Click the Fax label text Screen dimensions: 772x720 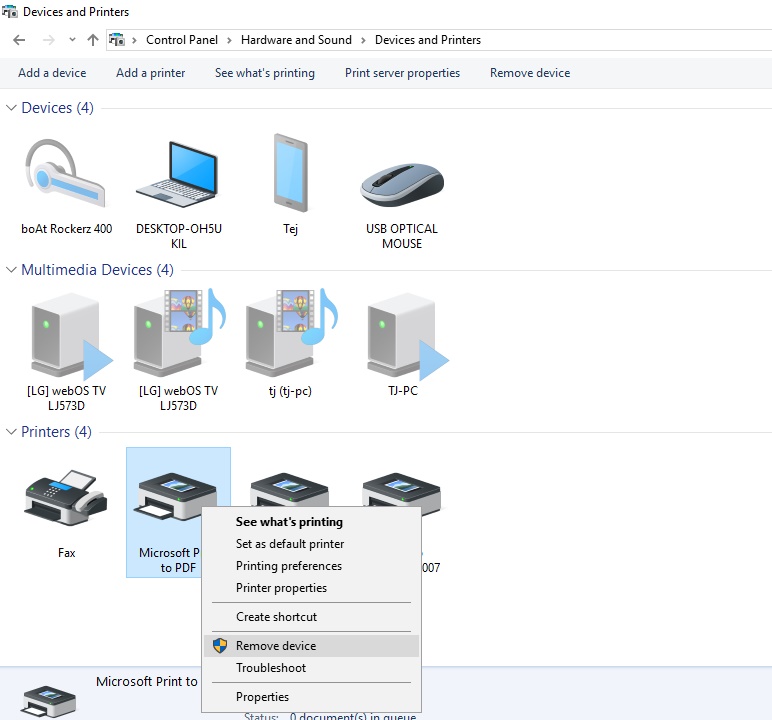click(66, 553)
